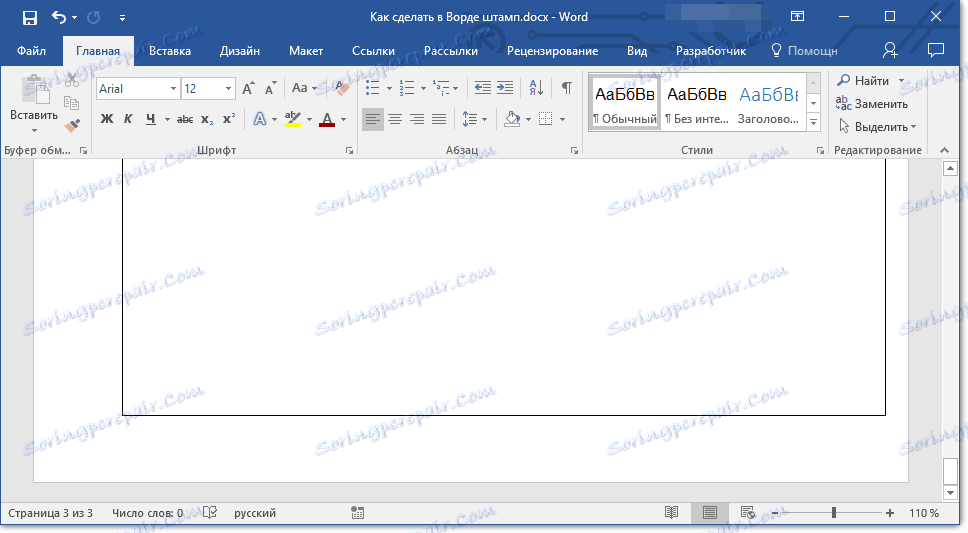Viewport: 968px width, 533px height.
Task: Justify the paragraph text
Action: pos(439,119)
